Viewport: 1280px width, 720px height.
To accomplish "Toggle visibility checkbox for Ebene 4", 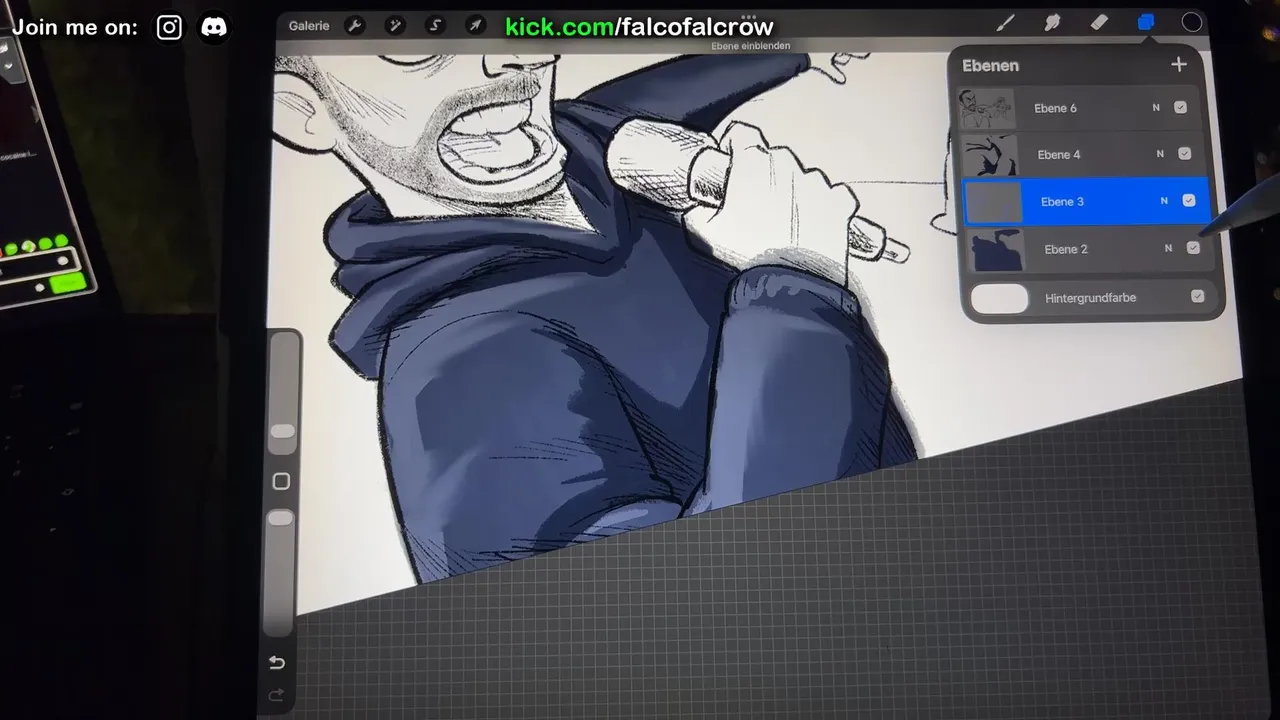I will point(1184,154).
